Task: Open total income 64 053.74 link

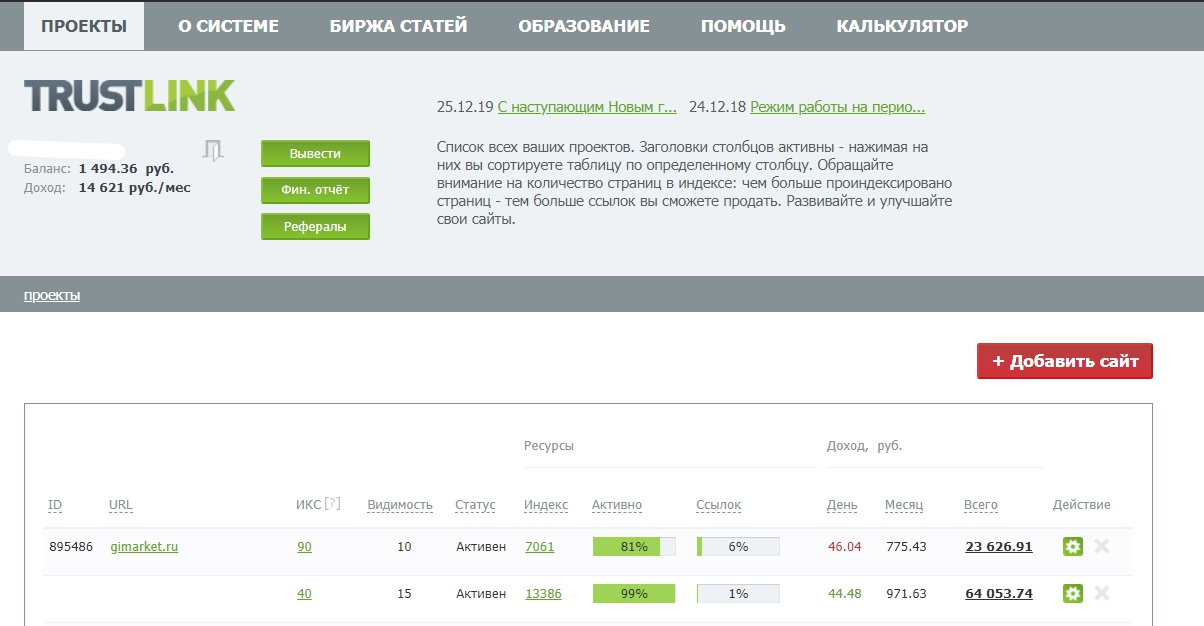Action: tap(998, 593)
